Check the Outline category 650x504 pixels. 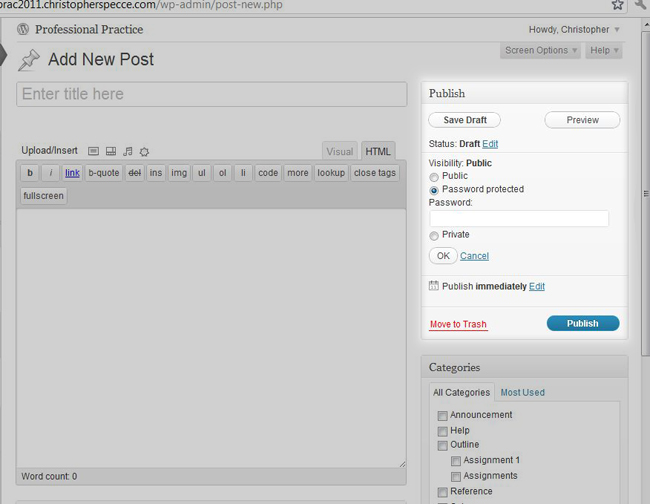pos(442,445)
